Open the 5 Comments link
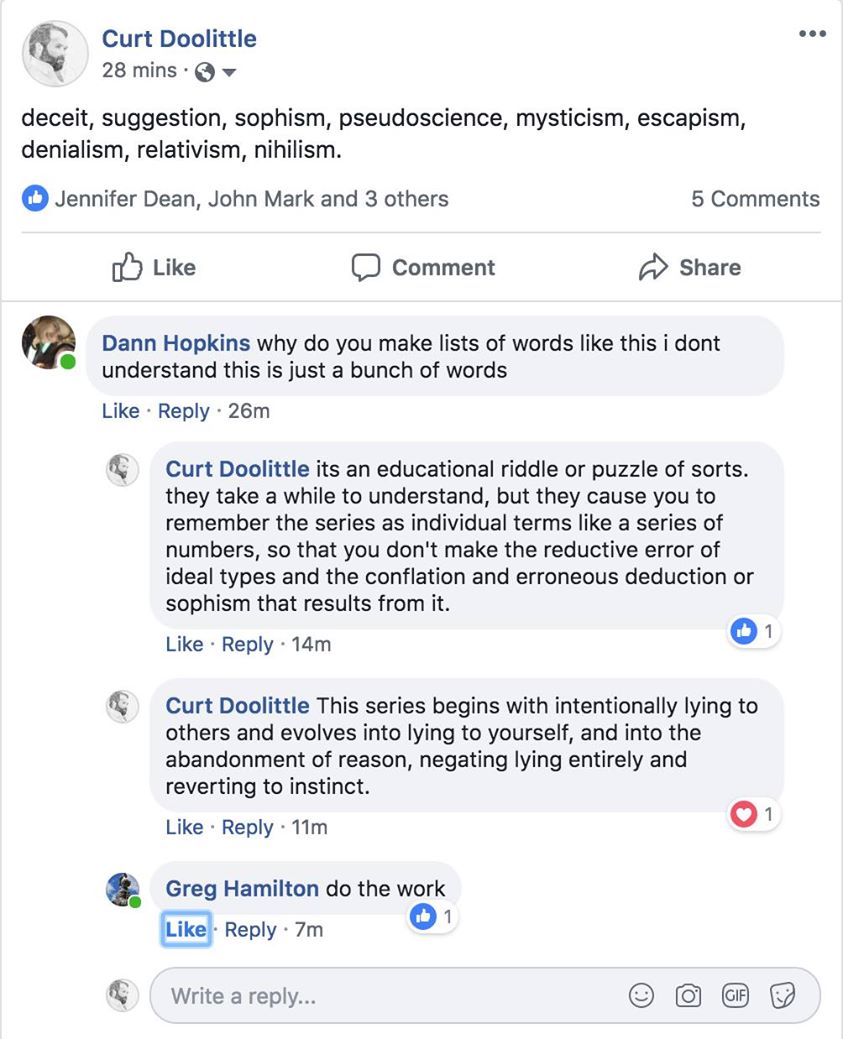Screen dimensions: 843x1039 point(756,199)
